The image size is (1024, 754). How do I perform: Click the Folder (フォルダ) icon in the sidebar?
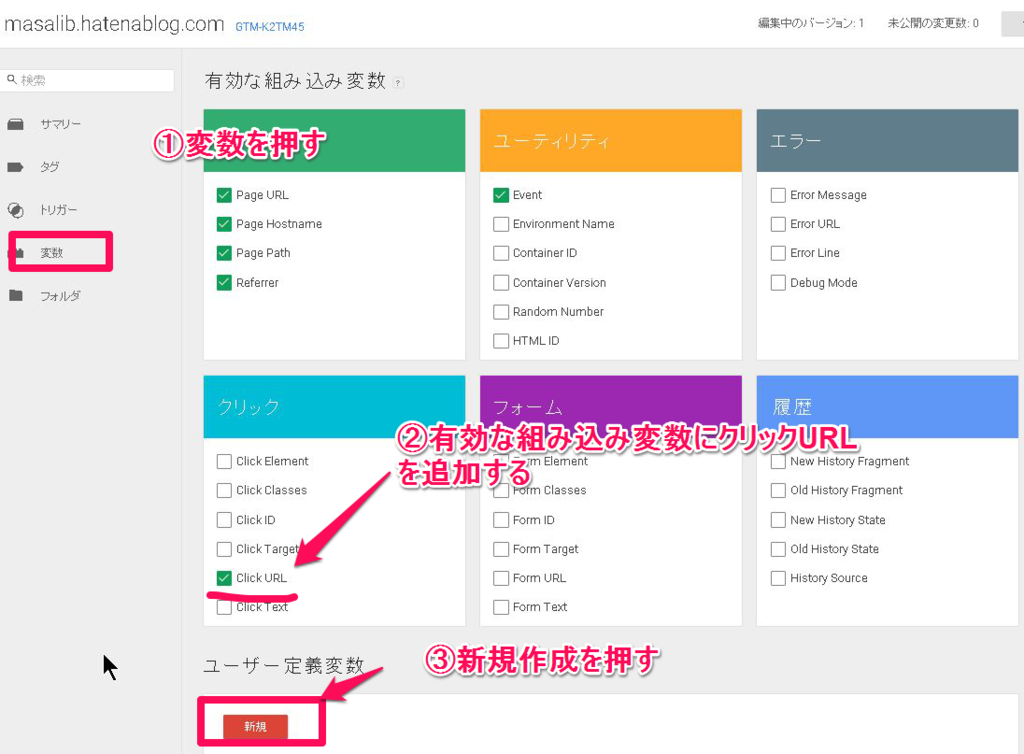coord(16,296)
